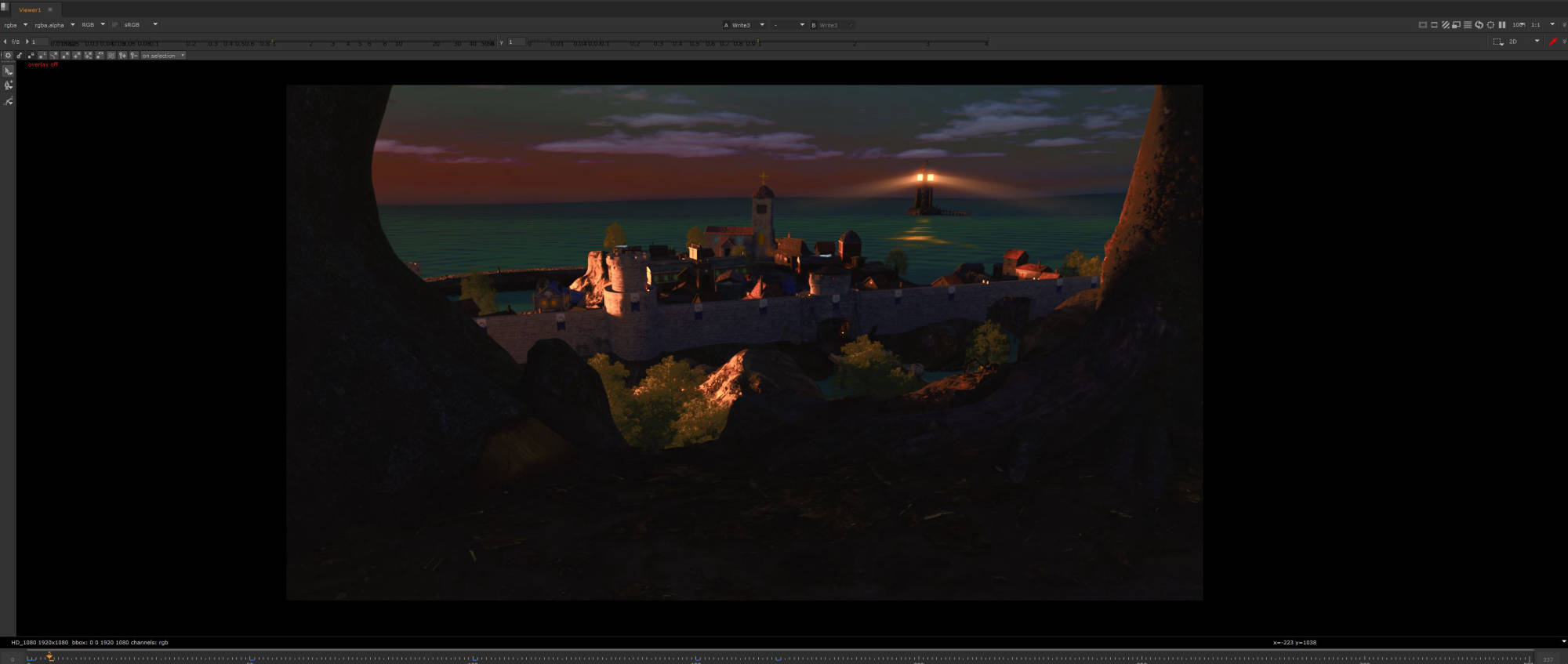Screen dimensions: 1568x664
Task: Open the 'on selection' dropdown
Action: coord(163,56)
